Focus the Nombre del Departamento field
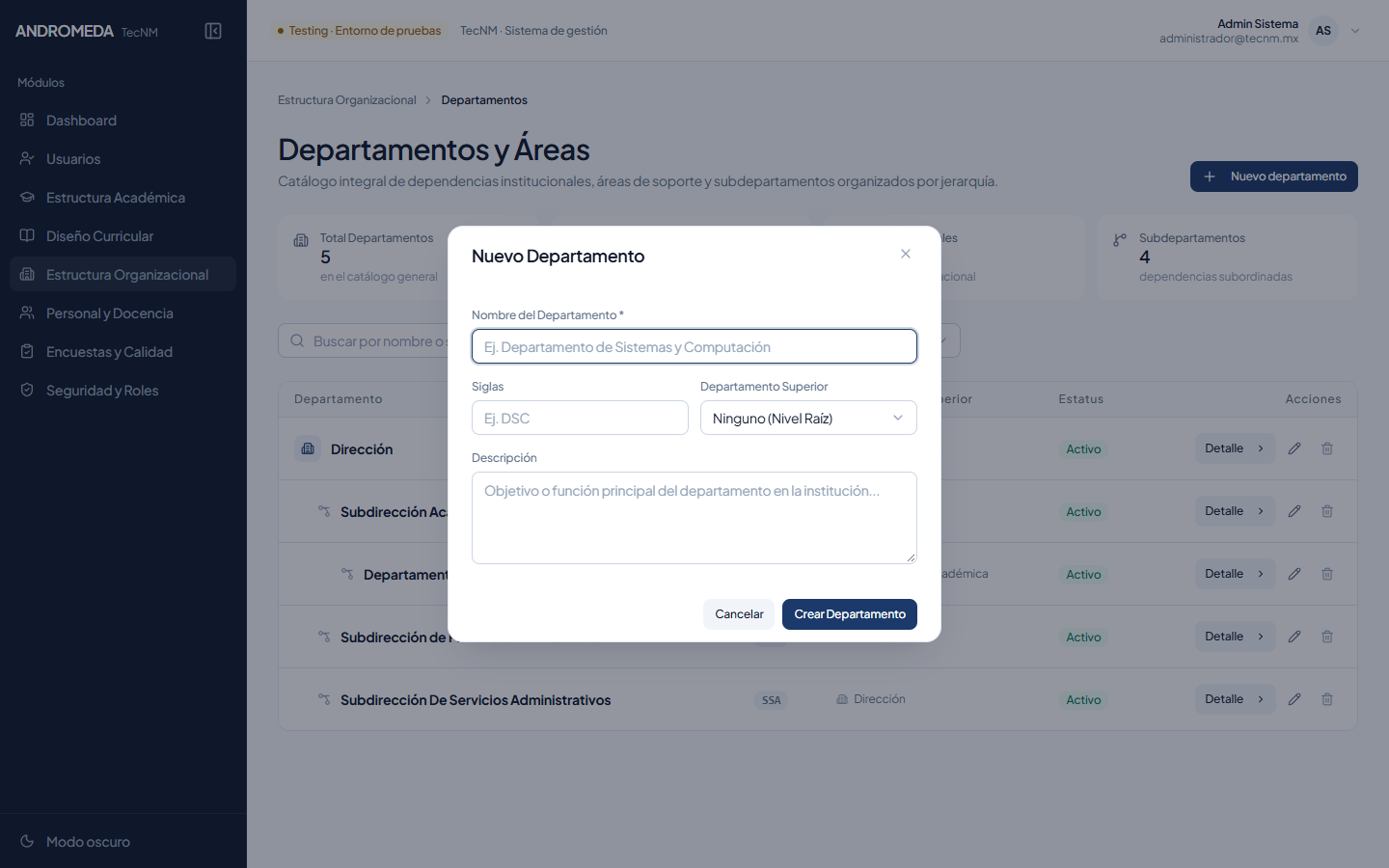Screen dimensions: 1389x868 tap(694, 346)
